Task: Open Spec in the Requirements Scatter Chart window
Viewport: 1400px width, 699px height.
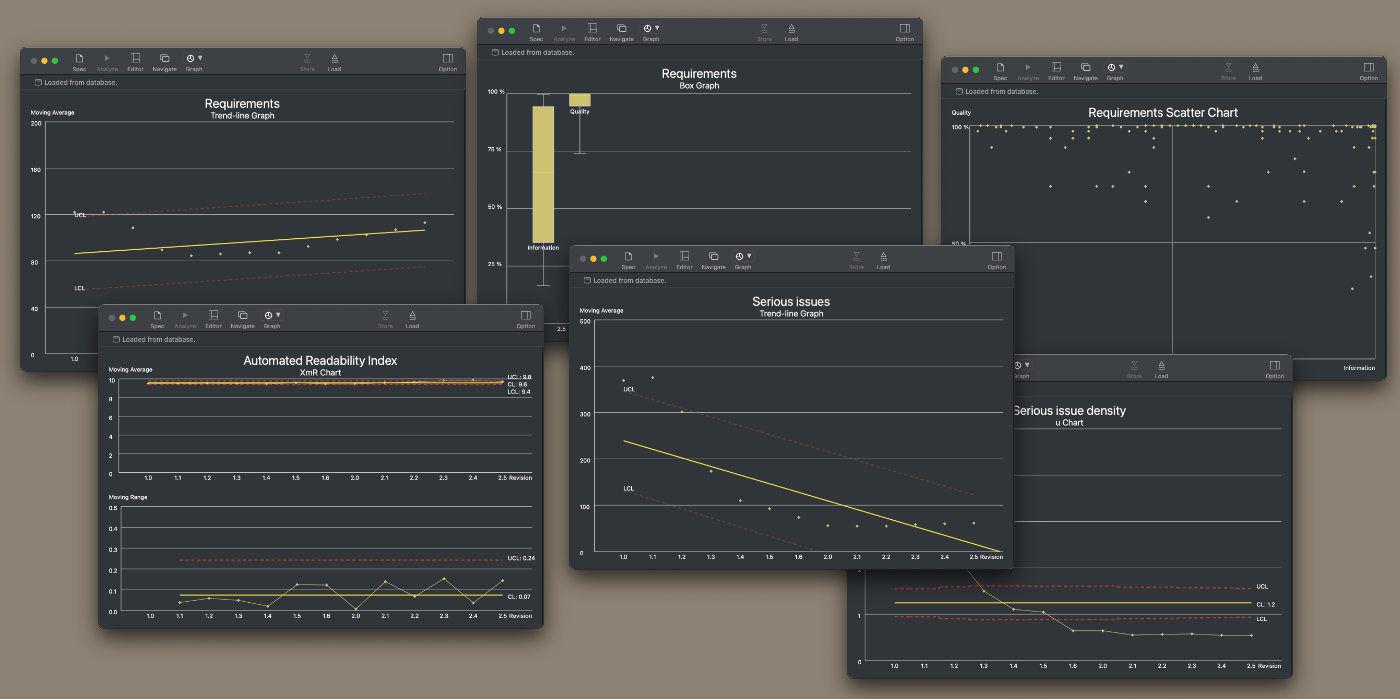Action: point(1000,71)
